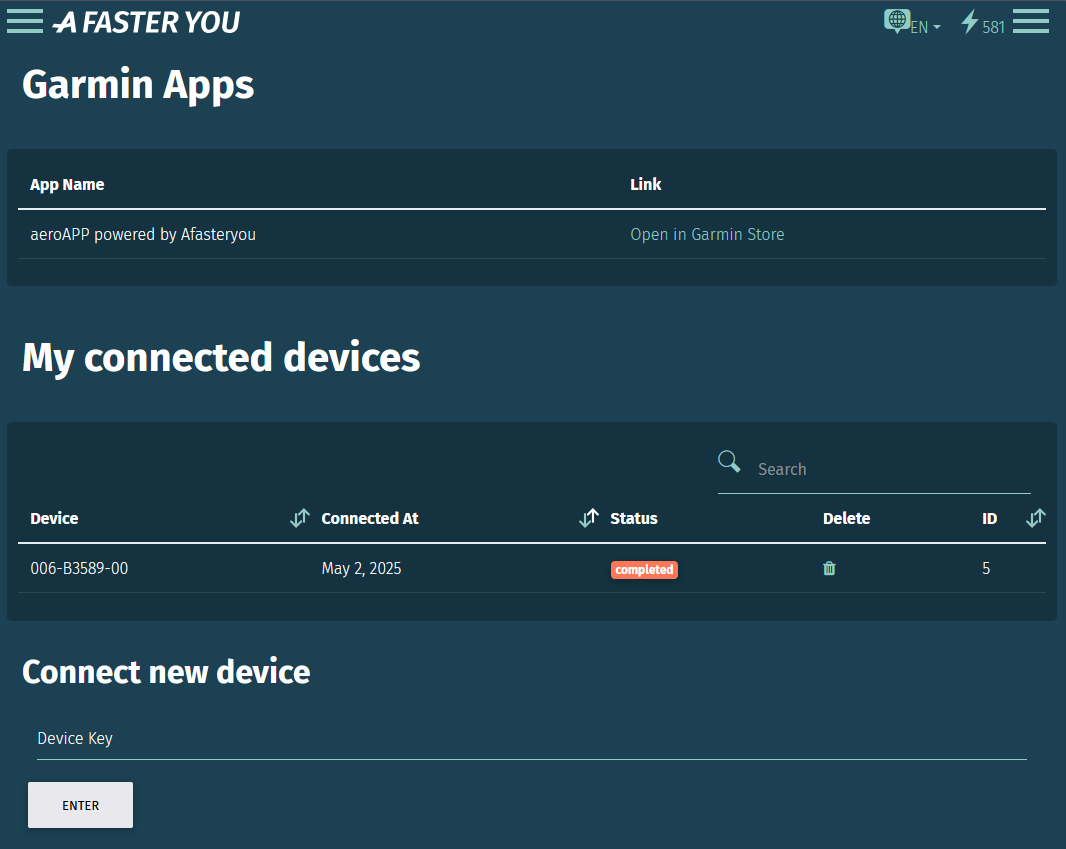Open the left hamburger menu

(x=25, y=21)
